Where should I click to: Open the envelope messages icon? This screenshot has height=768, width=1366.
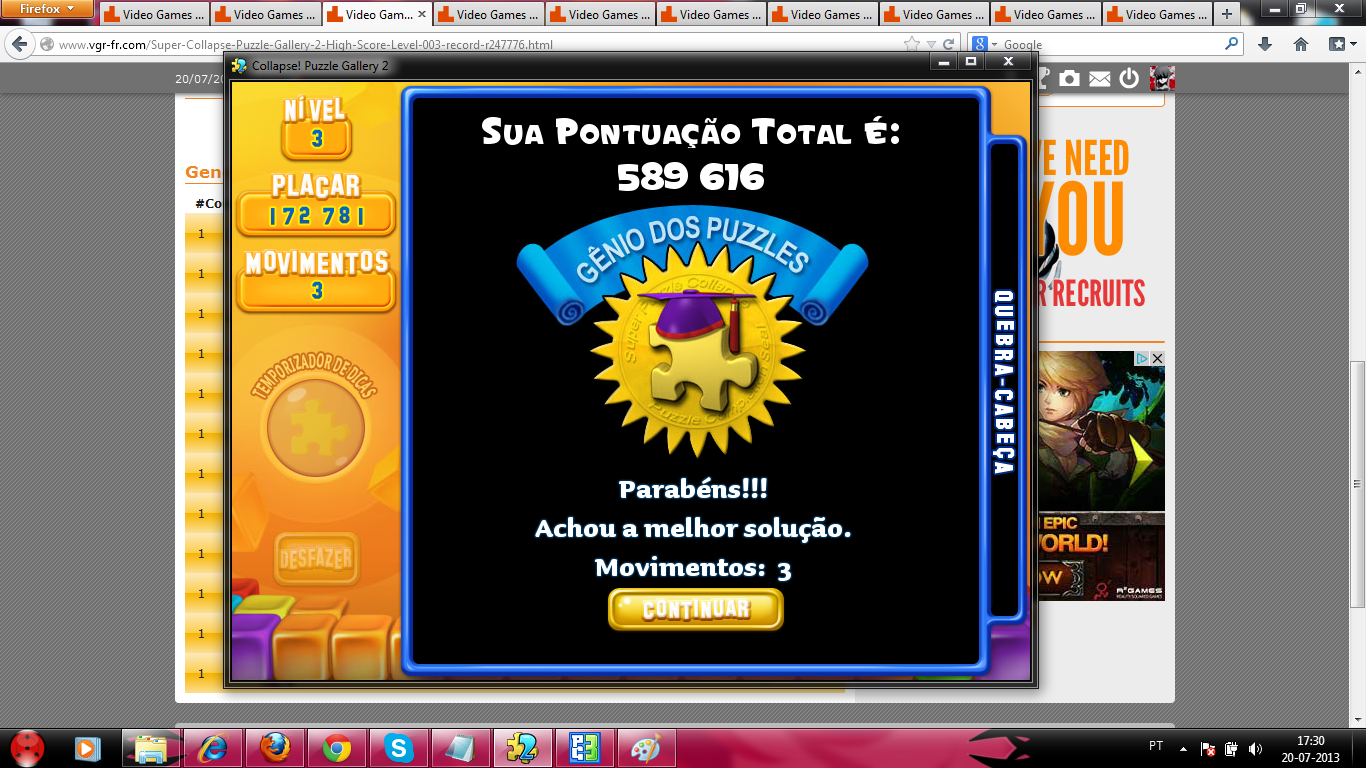tap(1100, 78)
